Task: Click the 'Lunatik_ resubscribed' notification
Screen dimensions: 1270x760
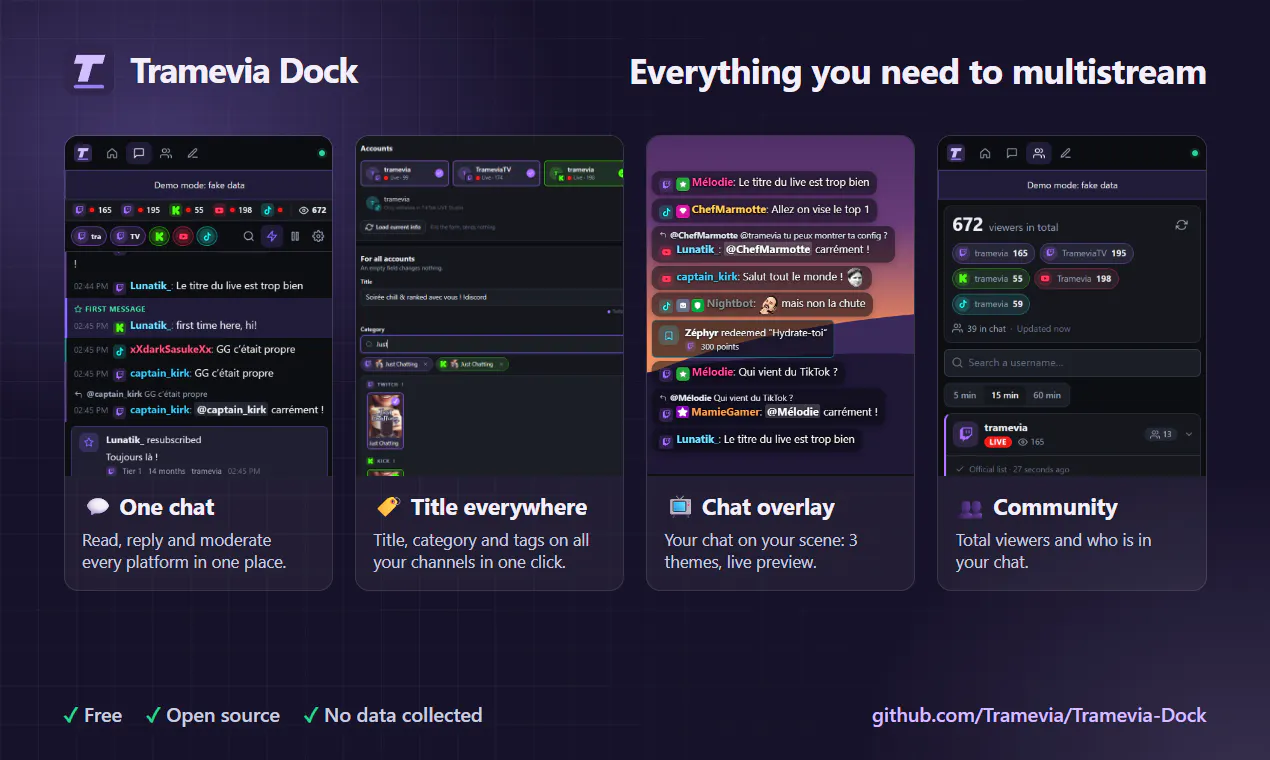Action: tap(199, 452)
